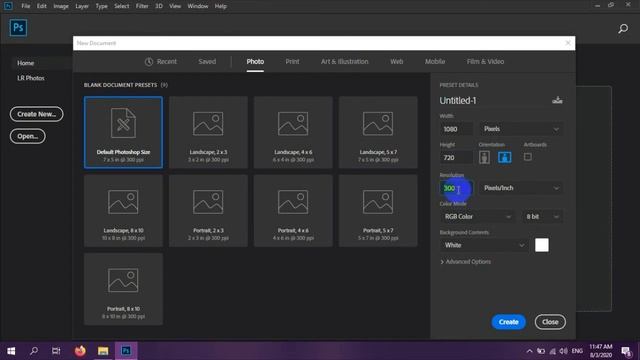Click Photoshop taskbar icon
Viewport: 640px width, 360px height.
point(126,351)
